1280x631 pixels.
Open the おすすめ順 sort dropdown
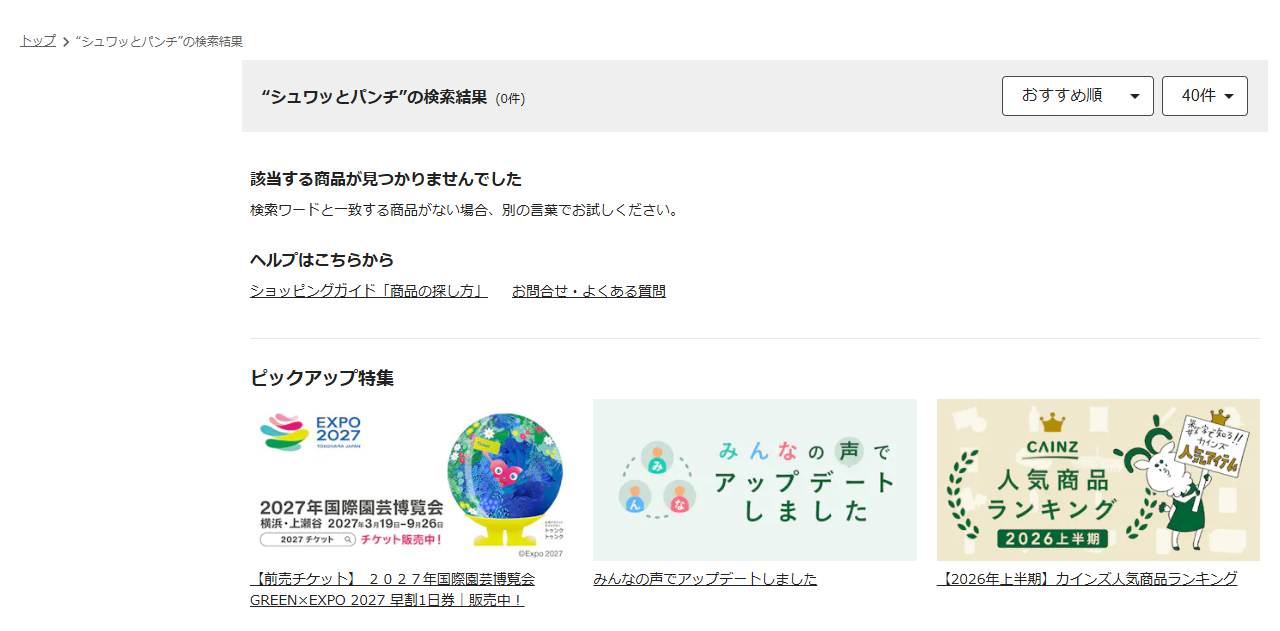click(x=1078, y=96)
